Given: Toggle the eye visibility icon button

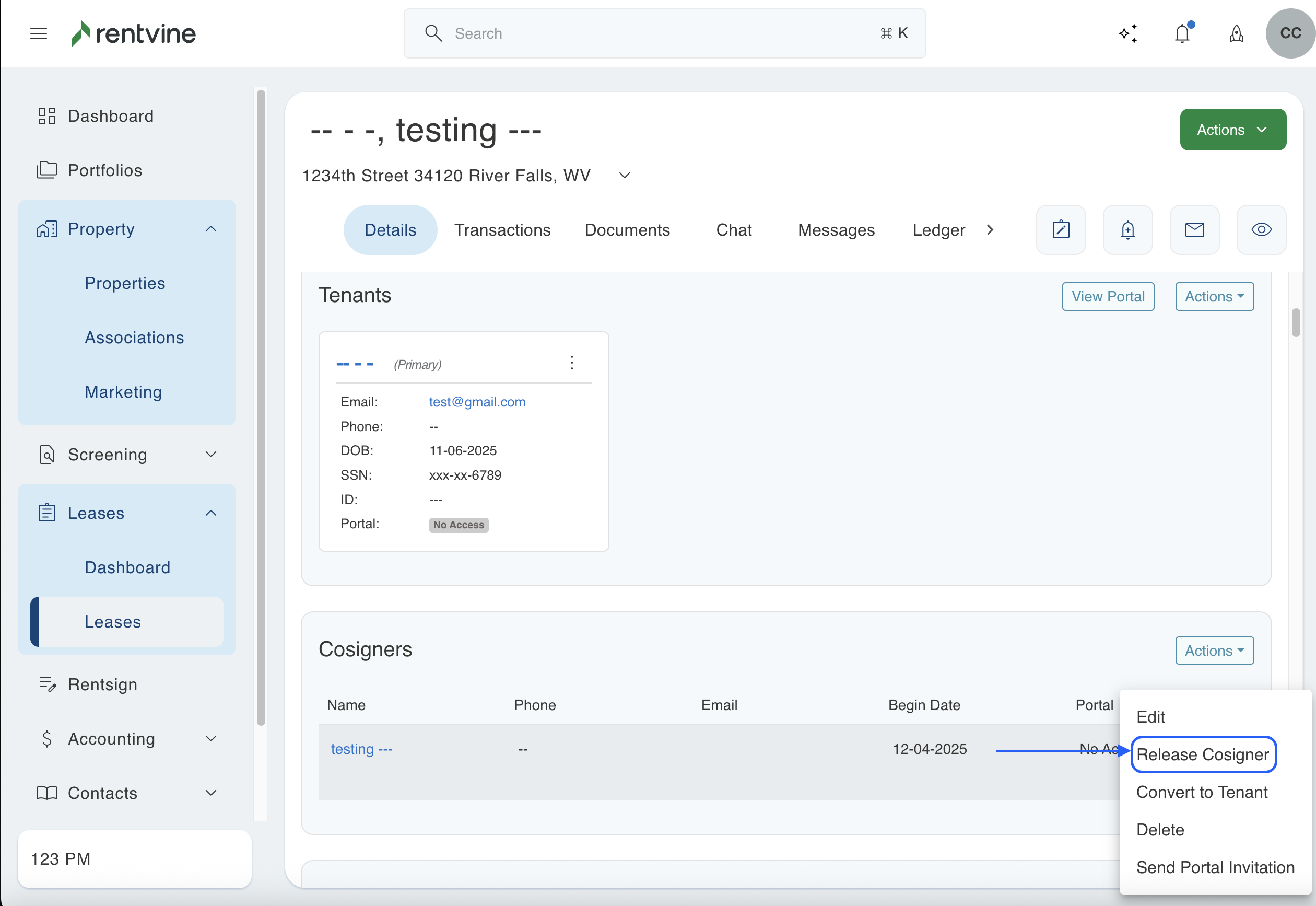Looking at the screenshot, I should click(x=1261, y=230).
